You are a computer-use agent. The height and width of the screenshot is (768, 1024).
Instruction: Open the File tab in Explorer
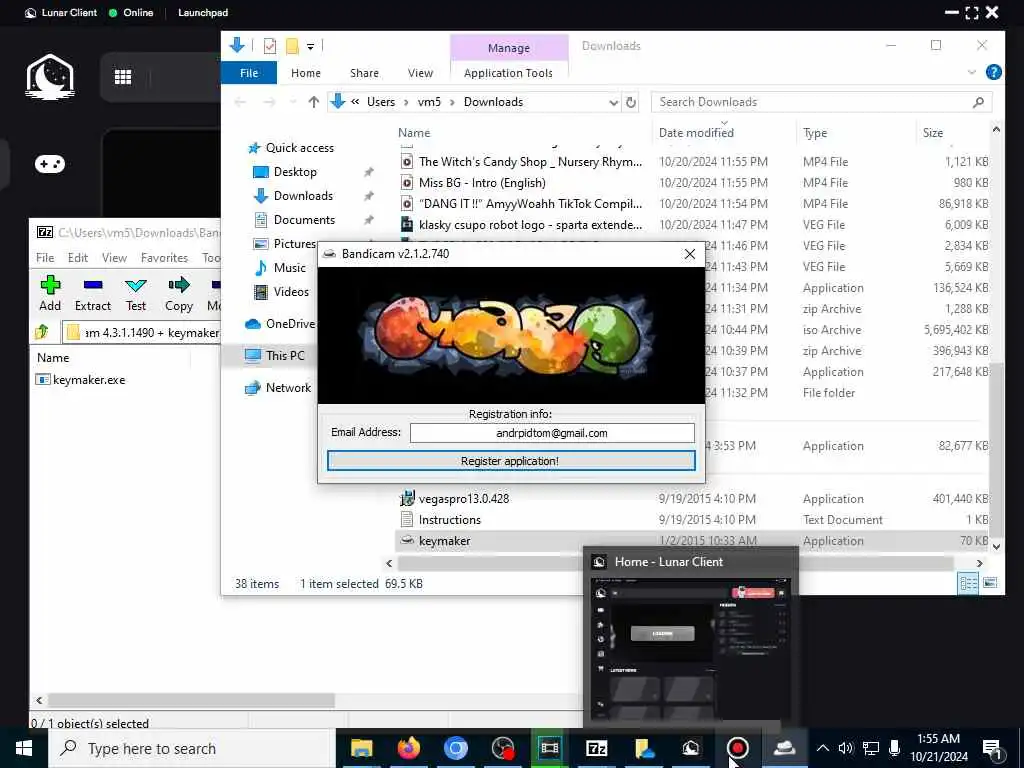(x=249, y=73)
